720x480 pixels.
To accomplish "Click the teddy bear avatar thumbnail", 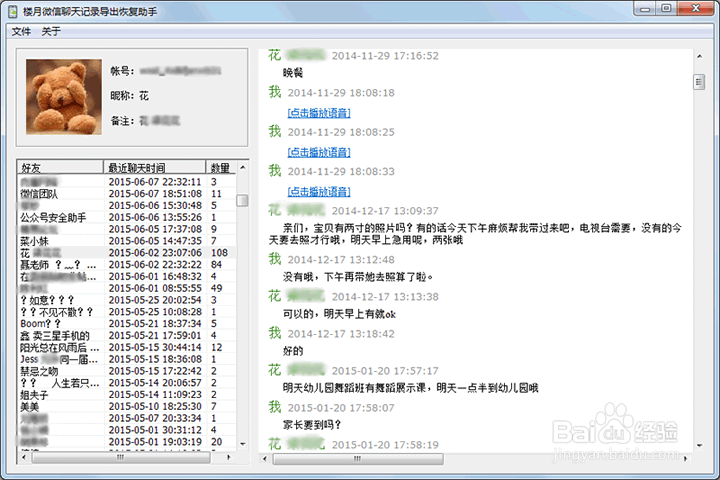I will pyautogui.click(x=64, y=96).
